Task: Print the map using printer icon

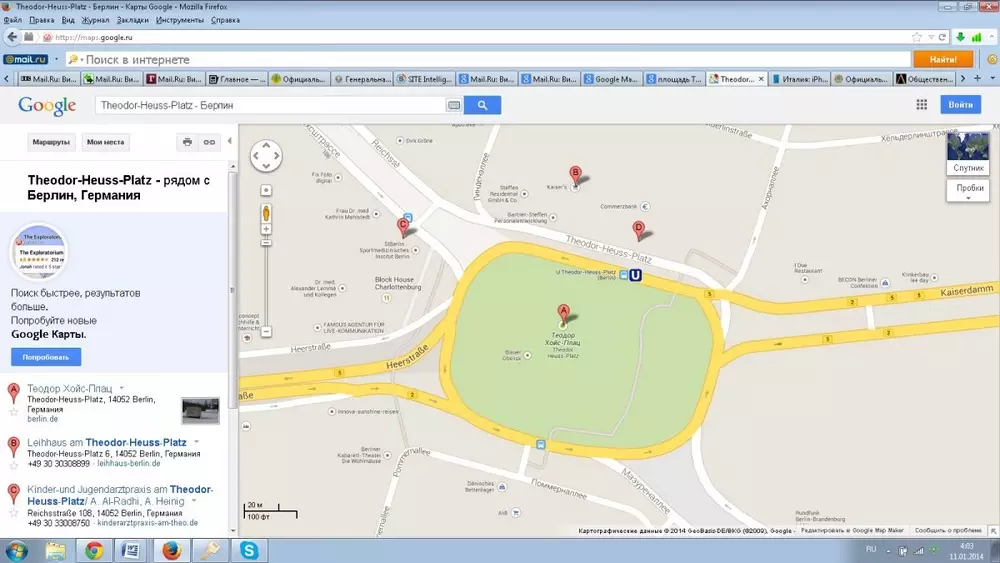Action: [x=187, y=142]
